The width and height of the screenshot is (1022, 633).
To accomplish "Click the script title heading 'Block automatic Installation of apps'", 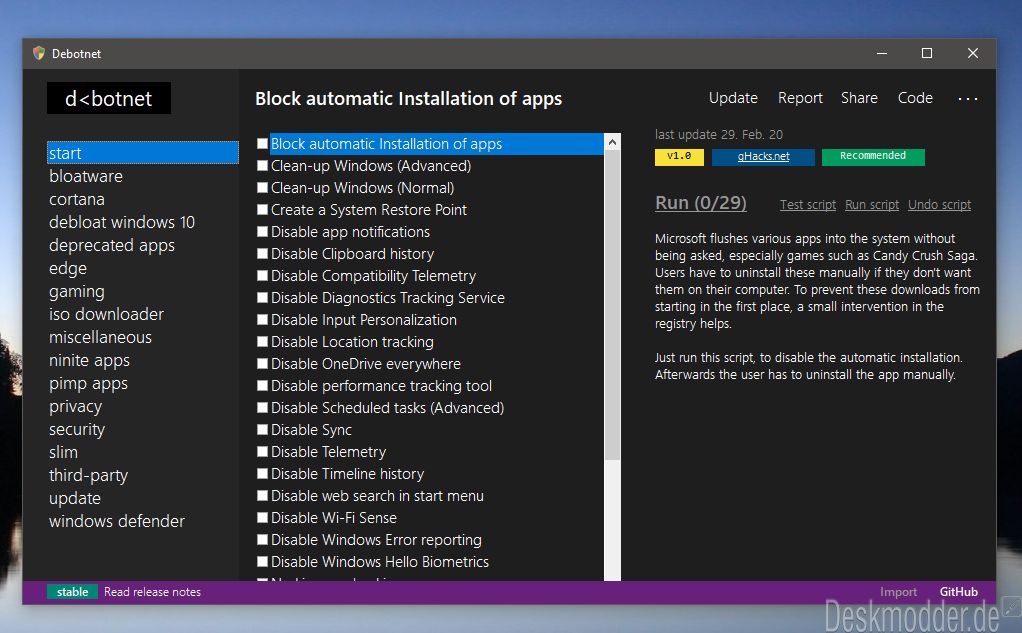I will coord(409,98).
